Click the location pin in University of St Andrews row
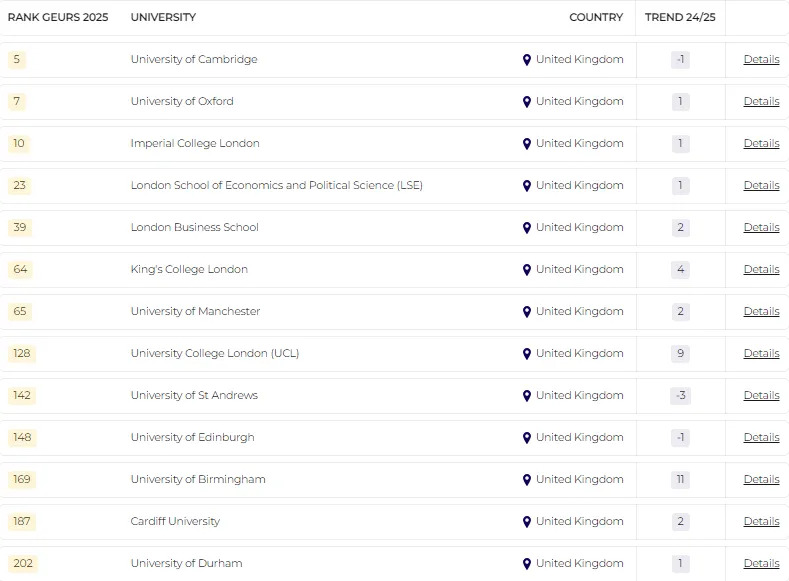 click(x=527, y=396)
